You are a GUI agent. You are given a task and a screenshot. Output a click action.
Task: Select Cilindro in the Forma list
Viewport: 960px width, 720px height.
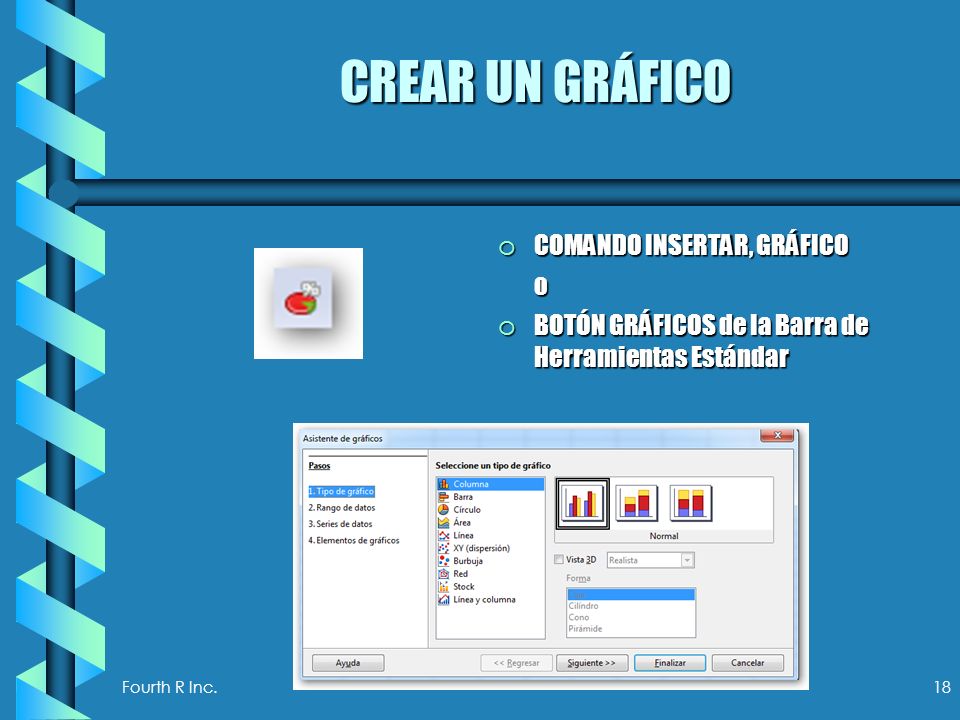point(631,606)
